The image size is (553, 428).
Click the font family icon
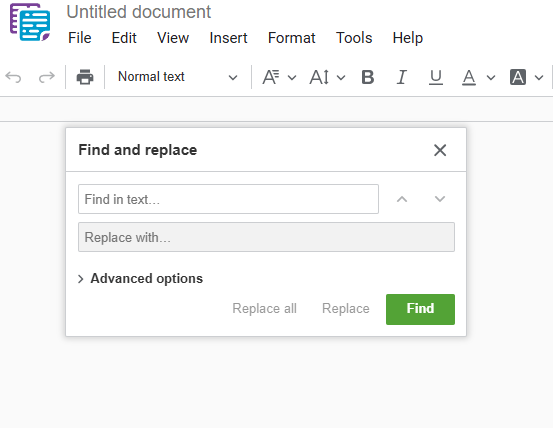pos(271,77)
